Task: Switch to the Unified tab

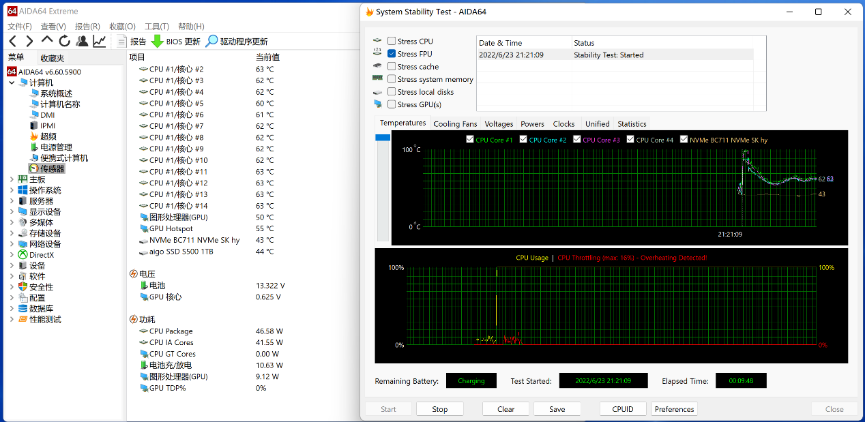Action: click(597, 124)
